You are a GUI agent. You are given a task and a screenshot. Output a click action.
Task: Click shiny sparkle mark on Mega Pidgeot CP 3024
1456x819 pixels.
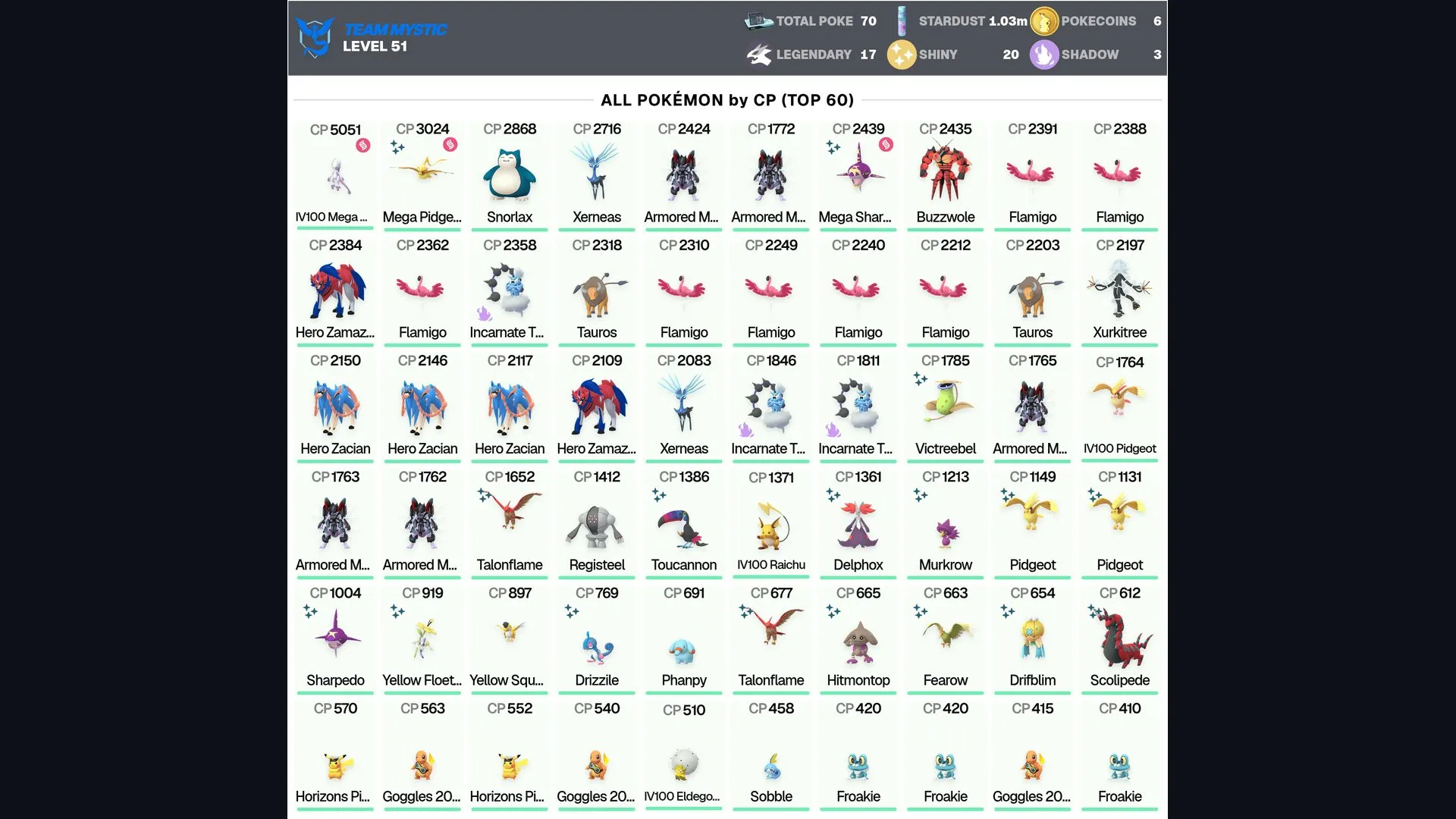click(397, 147)
